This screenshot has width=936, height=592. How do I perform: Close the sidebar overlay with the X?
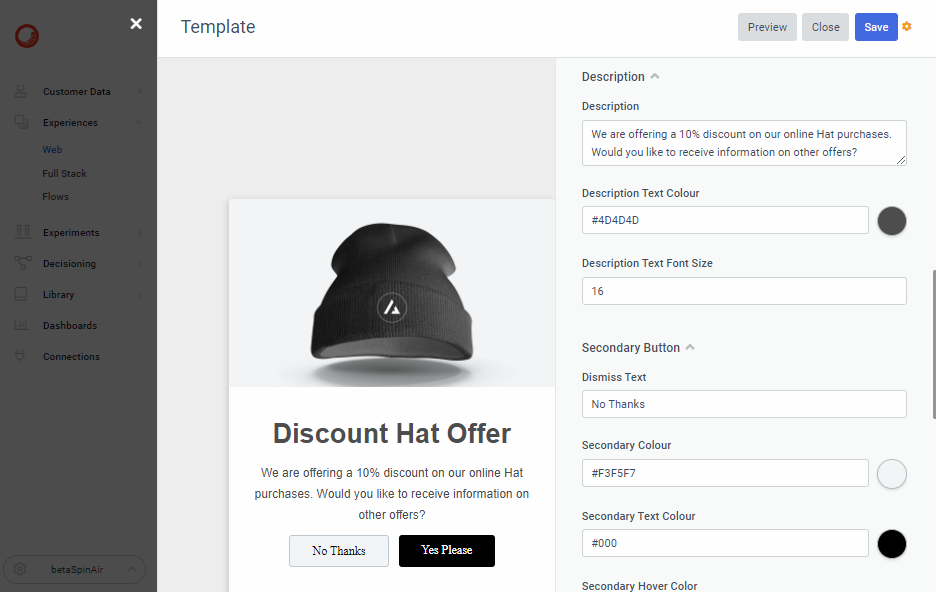[136, 24]
